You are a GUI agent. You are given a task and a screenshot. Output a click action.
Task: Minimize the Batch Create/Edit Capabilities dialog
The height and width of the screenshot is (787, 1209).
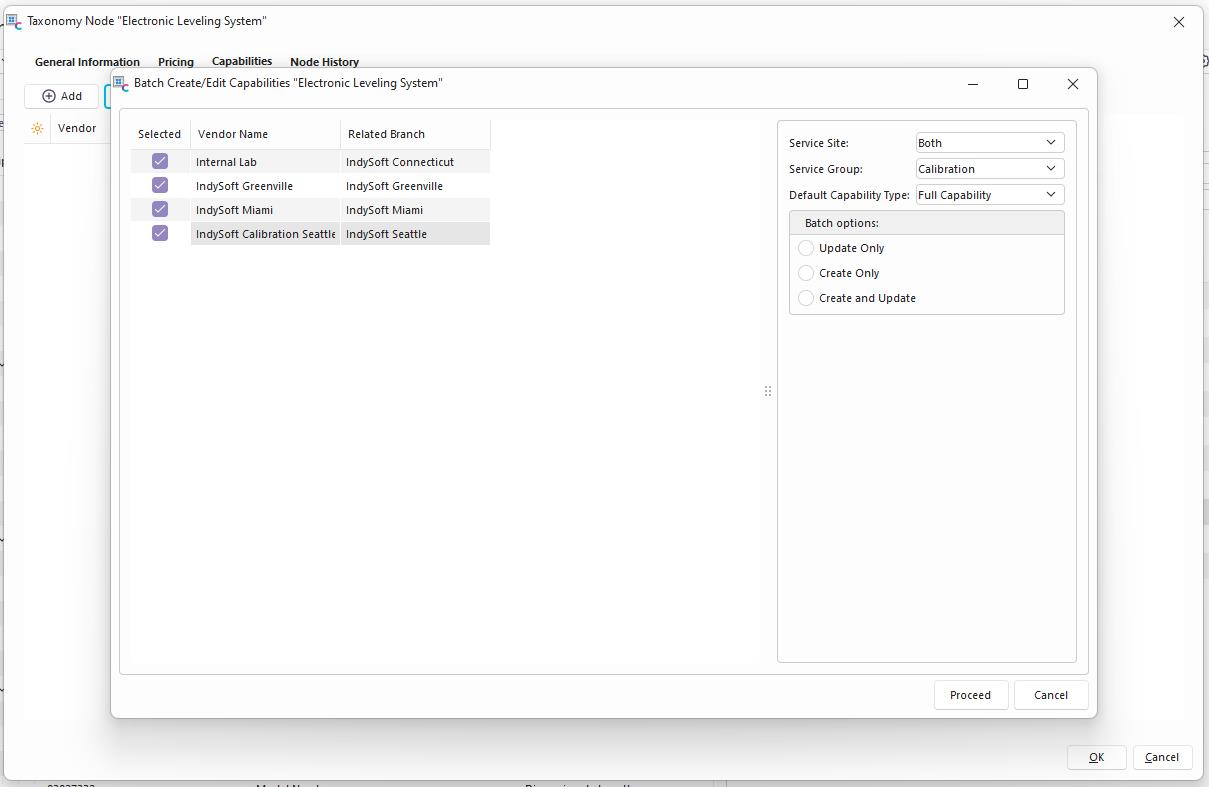pos(973,84)
